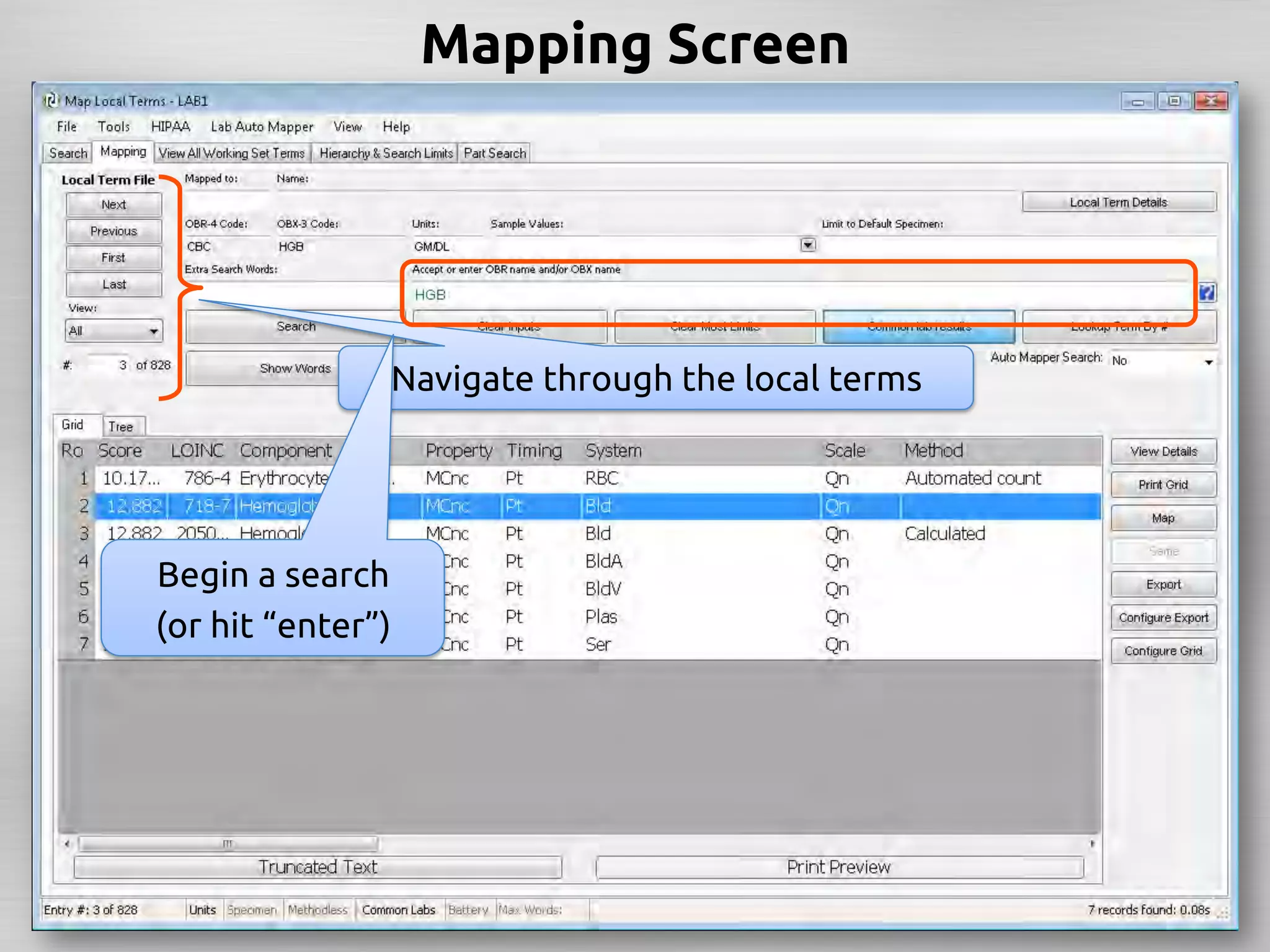Select the Mapping tab
This screenshot has width=1270, height=952.
tap(123, 152)
